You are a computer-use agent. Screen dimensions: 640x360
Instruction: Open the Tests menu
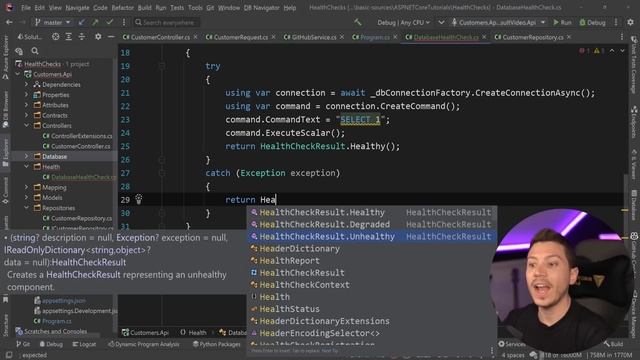[177, 8]
